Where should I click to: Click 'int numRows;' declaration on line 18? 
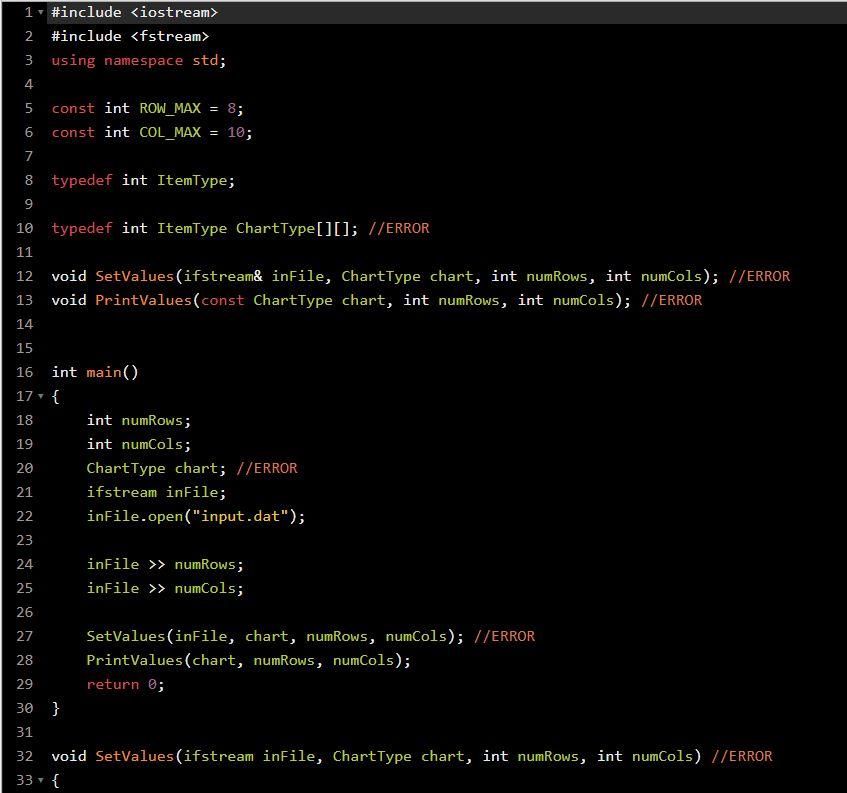pos(139,420)
